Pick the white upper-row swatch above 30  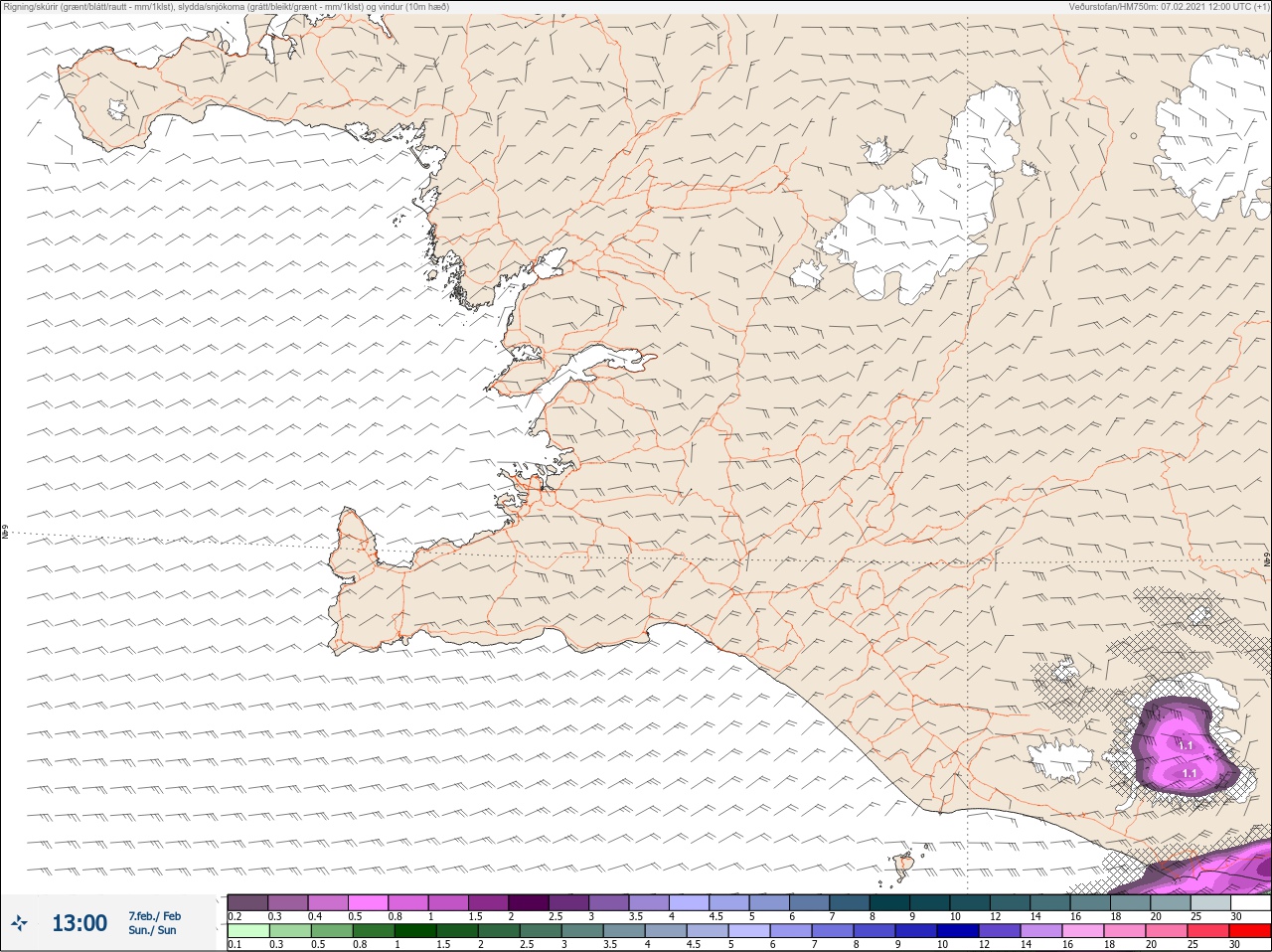(1250, 902)
